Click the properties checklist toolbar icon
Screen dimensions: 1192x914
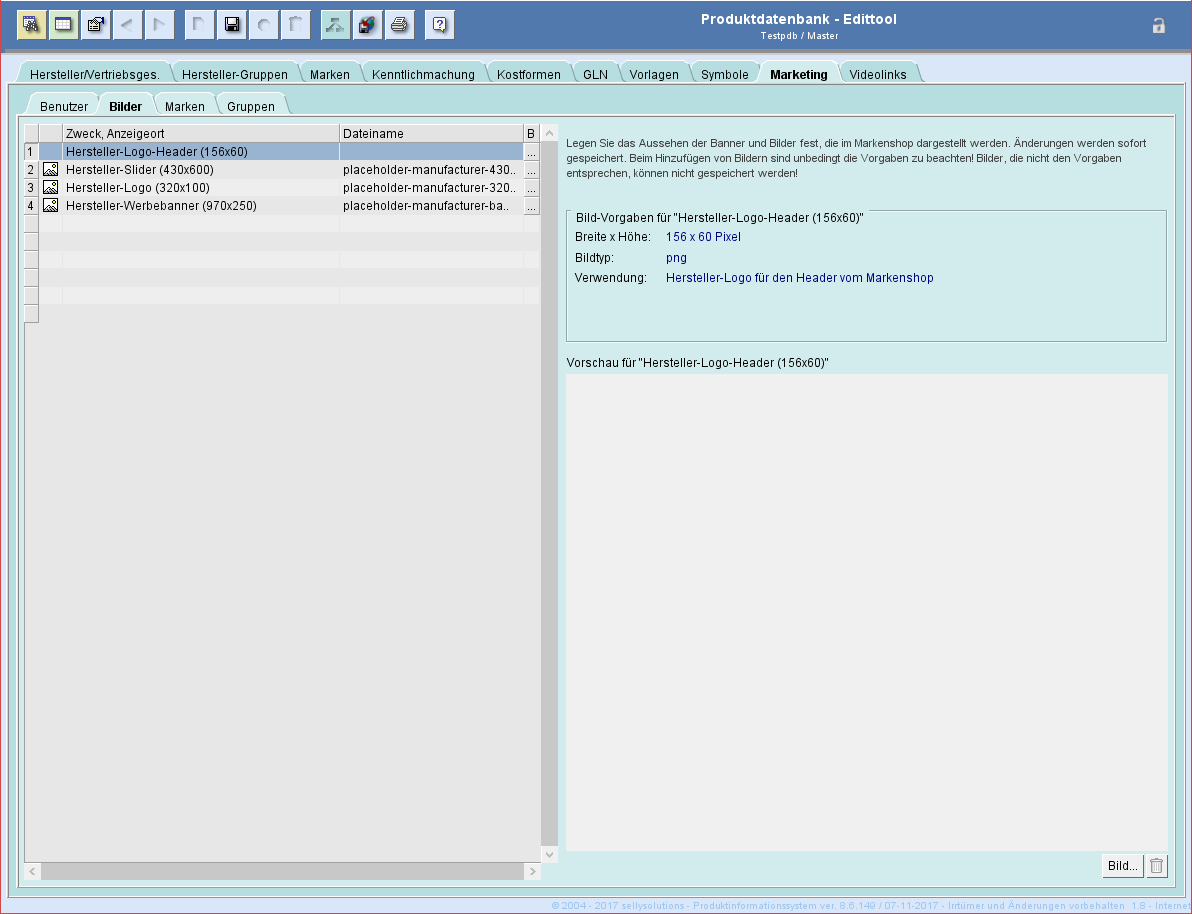coord(96,25)
